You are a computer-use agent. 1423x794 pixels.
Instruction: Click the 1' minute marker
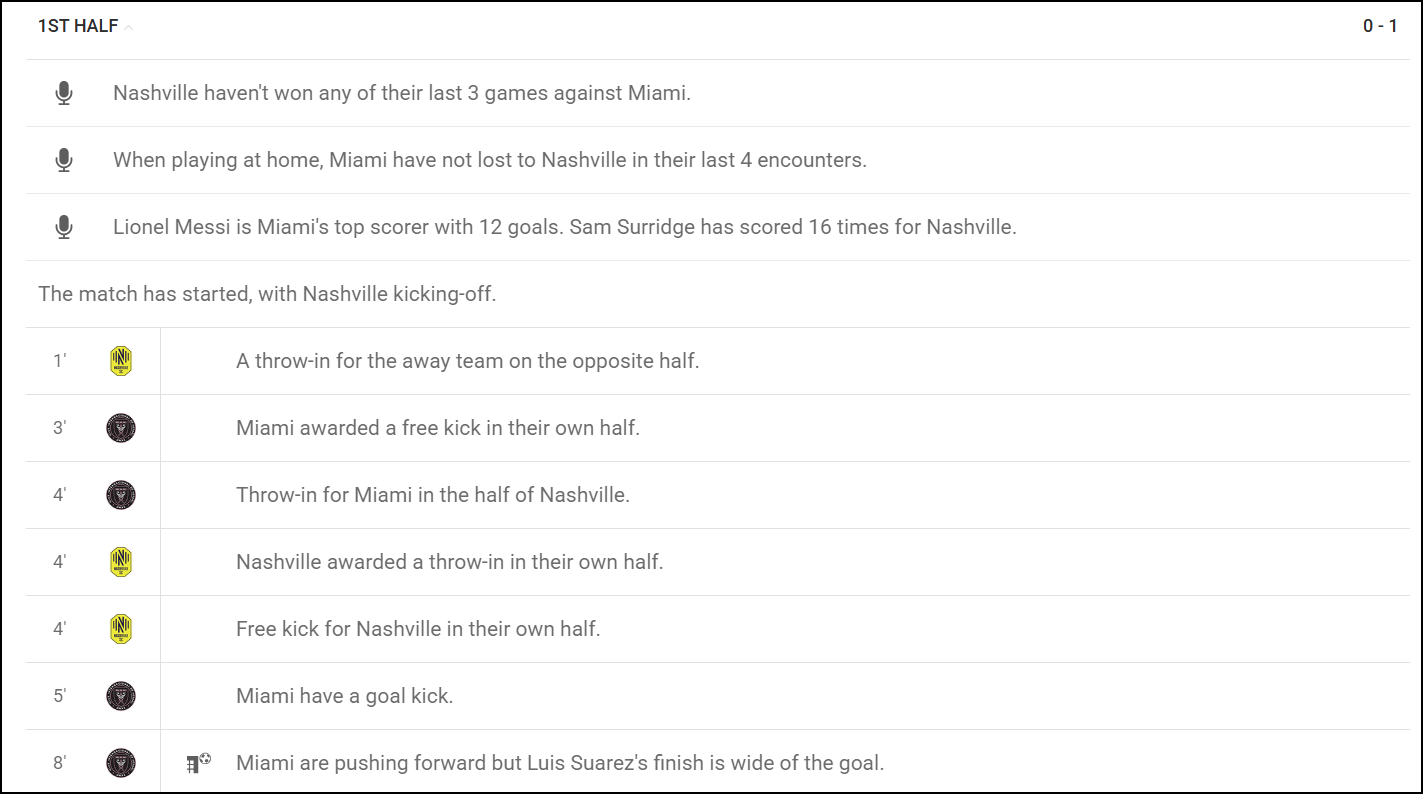tap(60, 361)
